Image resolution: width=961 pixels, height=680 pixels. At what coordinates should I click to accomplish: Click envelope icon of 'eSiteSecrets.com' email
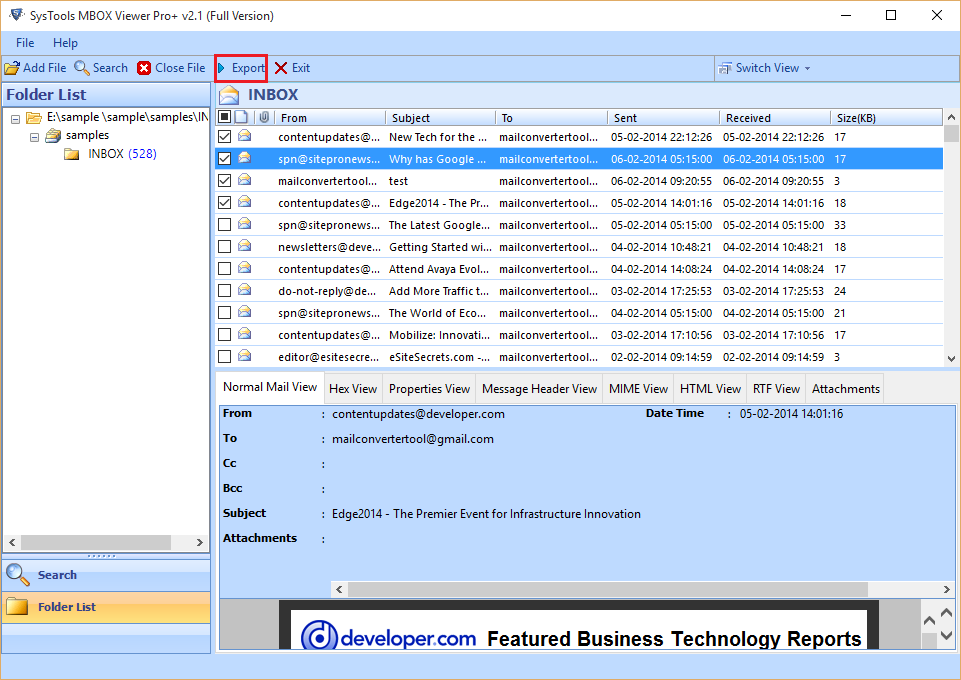point(245,356)
